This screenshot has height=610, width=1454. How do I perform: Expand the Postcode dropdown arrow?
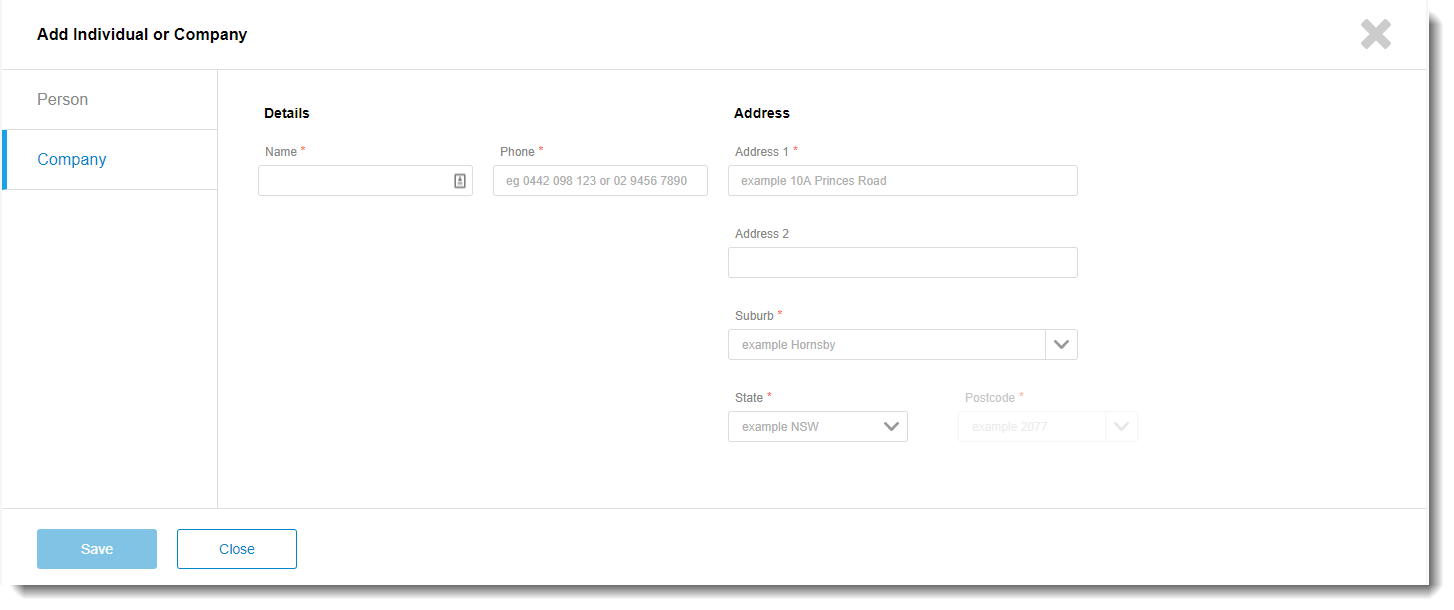click(x=1121, y=427)
